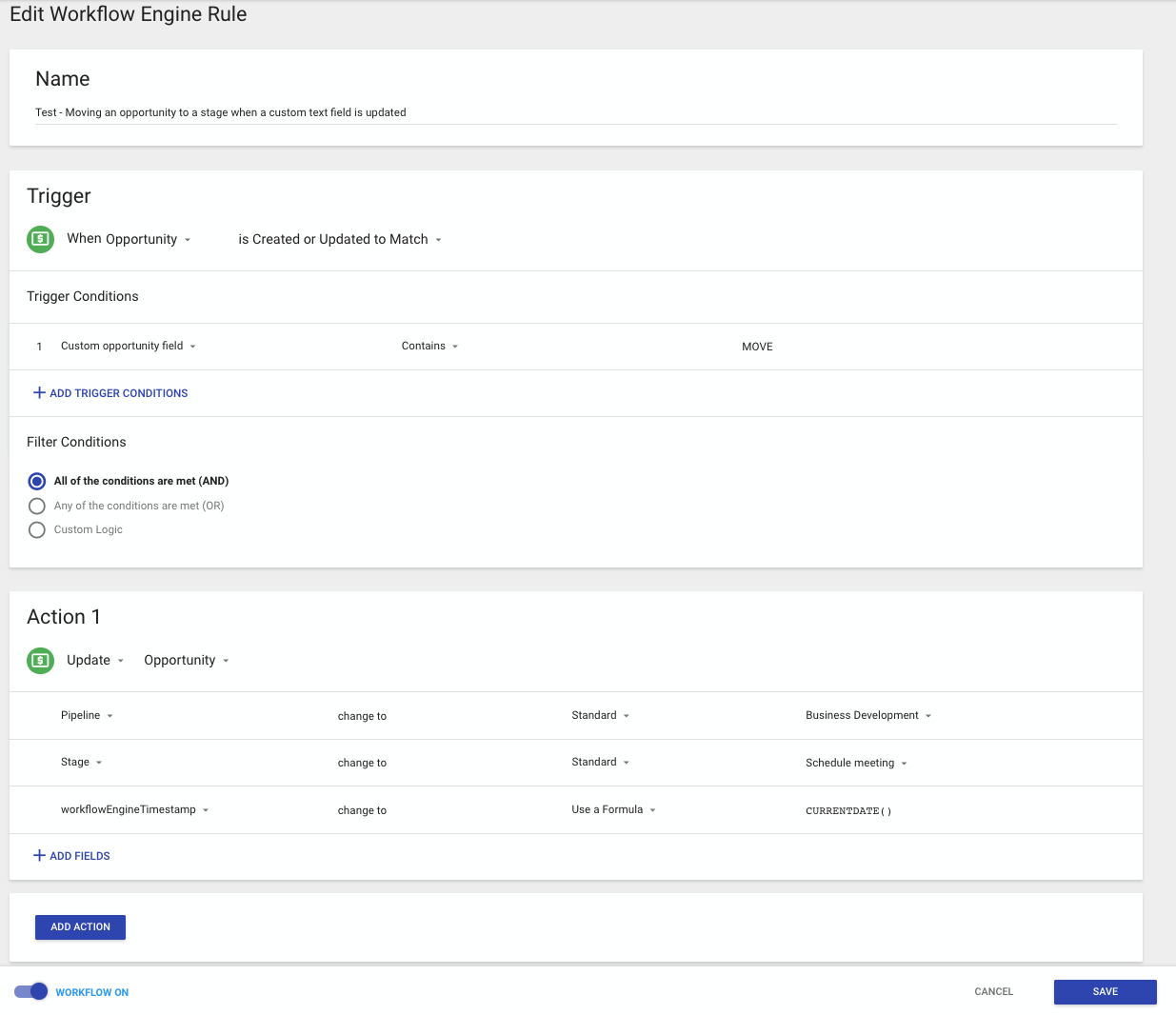Open the Use a Formula dropdown
The image size is (1176, 1015).
613,809
